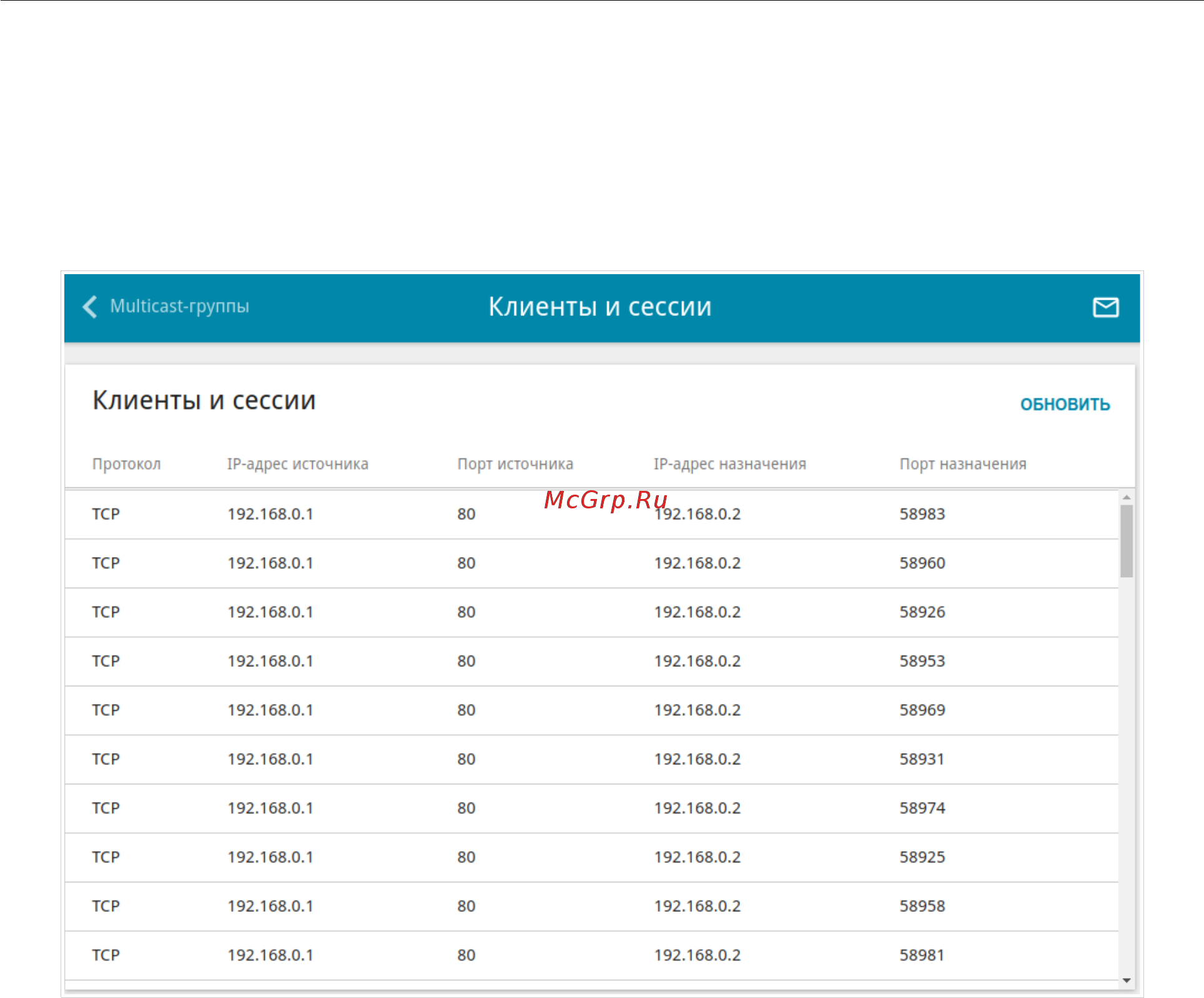Click TCP in the 58960 row

(x=106, y=563)
